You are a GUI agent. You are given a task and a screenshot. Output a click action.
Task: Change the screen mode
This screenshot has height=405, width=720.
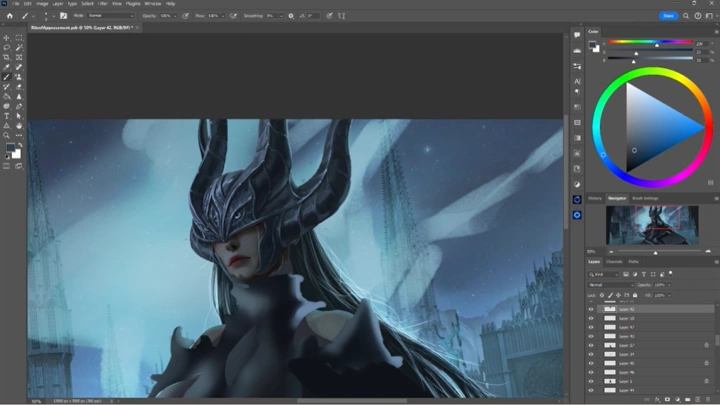[19, 166]
